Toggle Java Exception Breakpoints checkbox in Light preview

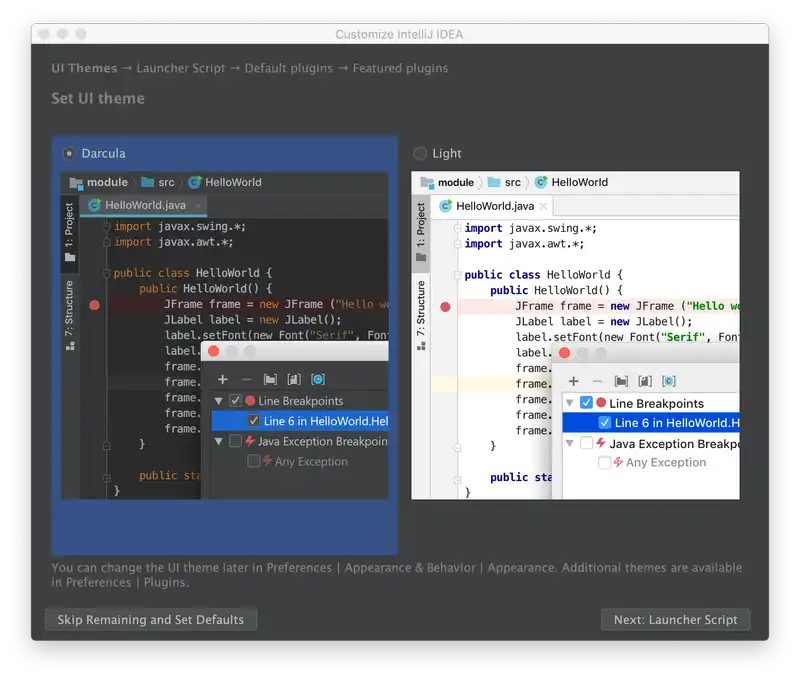(587, 443)
